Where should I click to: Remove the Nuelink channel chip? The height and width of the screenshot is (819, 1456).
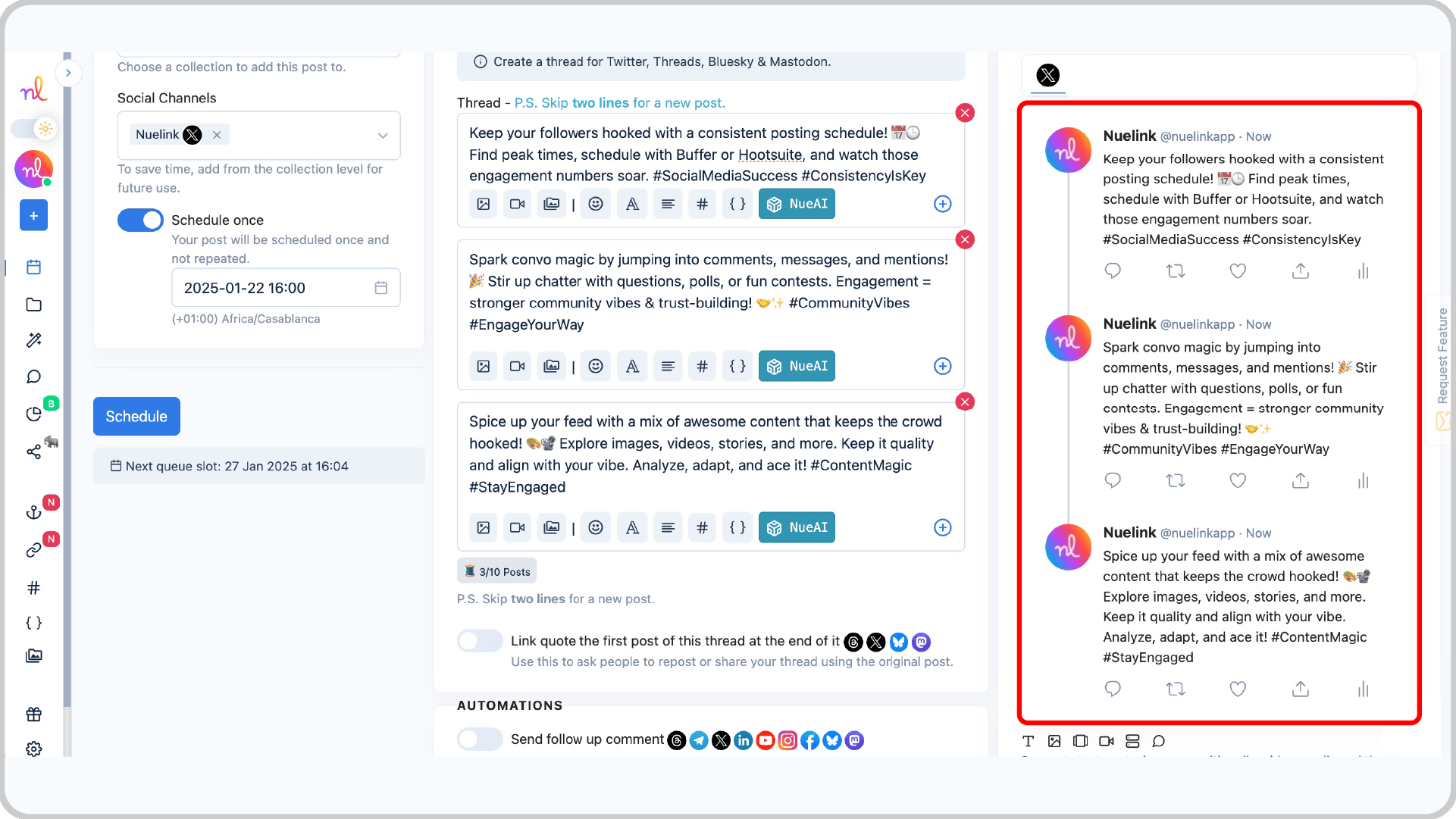[x=217, y=135]
